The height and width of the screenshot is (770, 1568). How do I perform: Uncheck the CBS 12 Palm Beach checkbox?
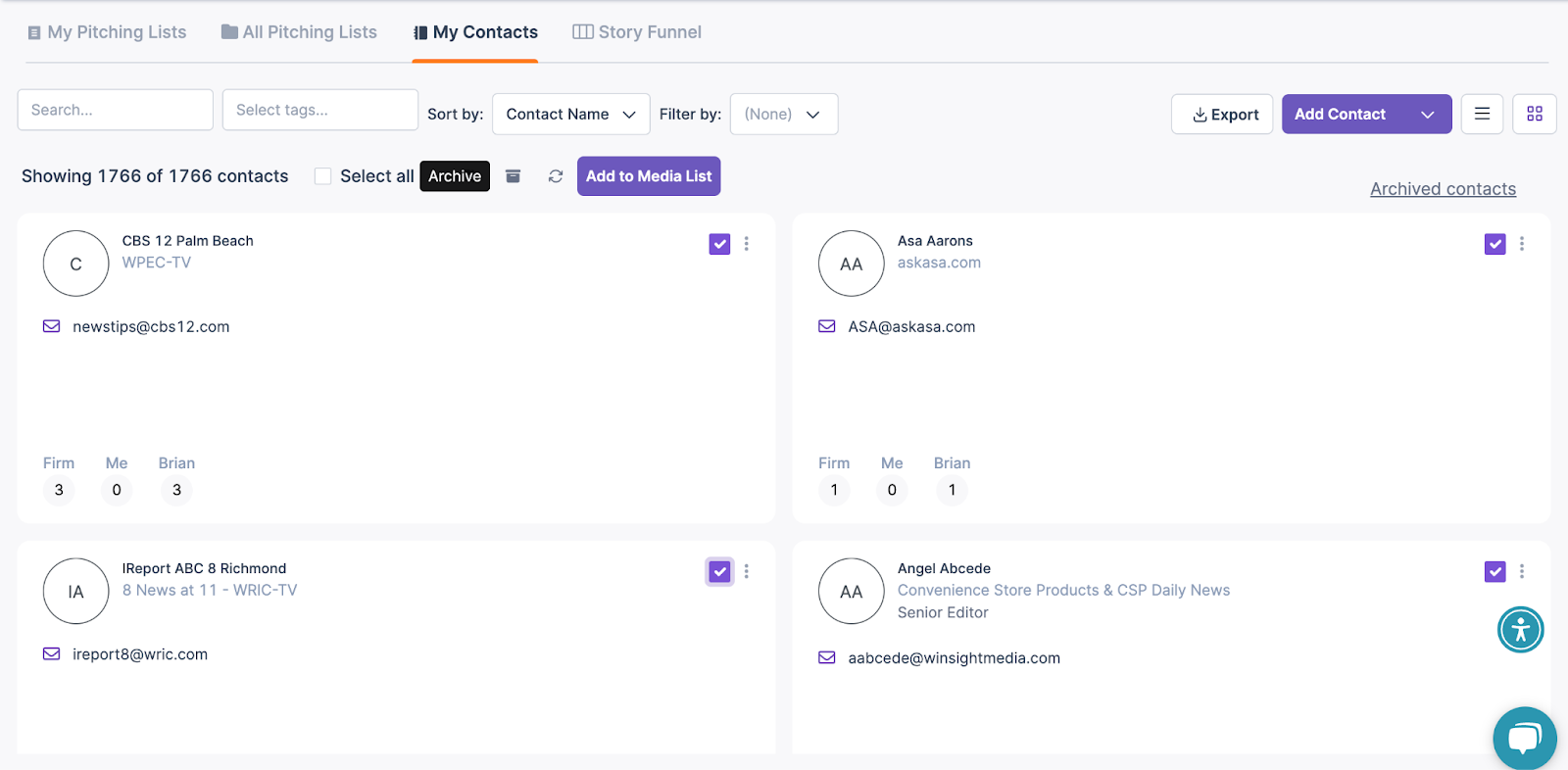coord(719,244)
